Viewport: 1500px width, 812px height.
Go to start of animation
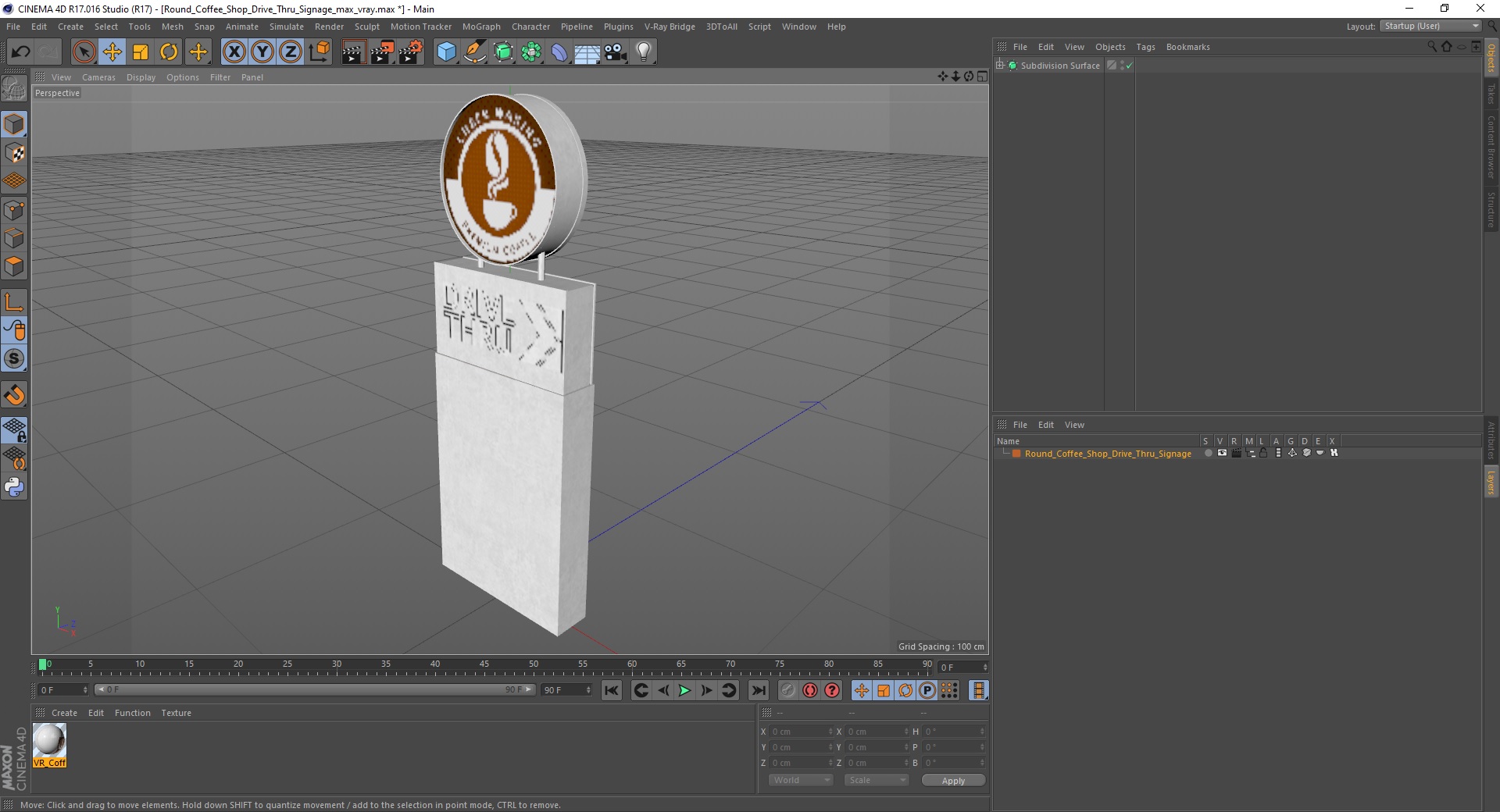click(x=612, y=690)
